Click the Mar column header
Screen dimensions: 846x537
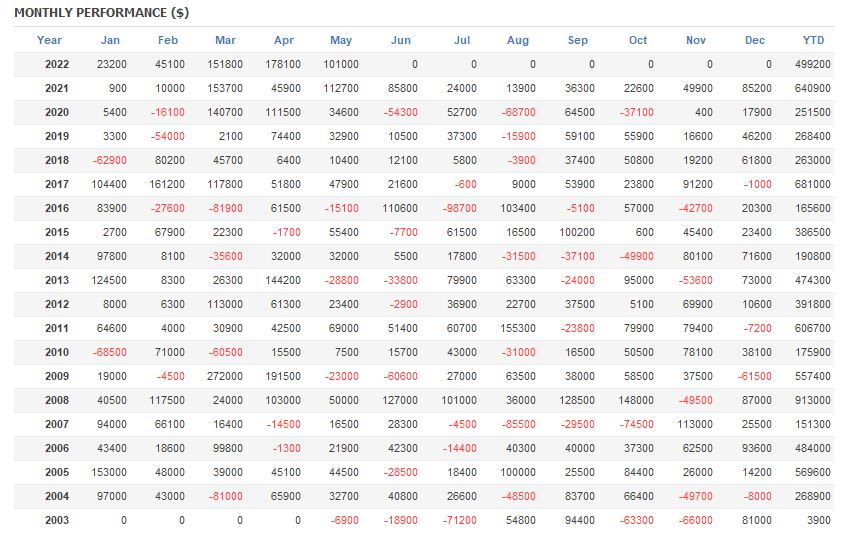click(x=226, y=40)
